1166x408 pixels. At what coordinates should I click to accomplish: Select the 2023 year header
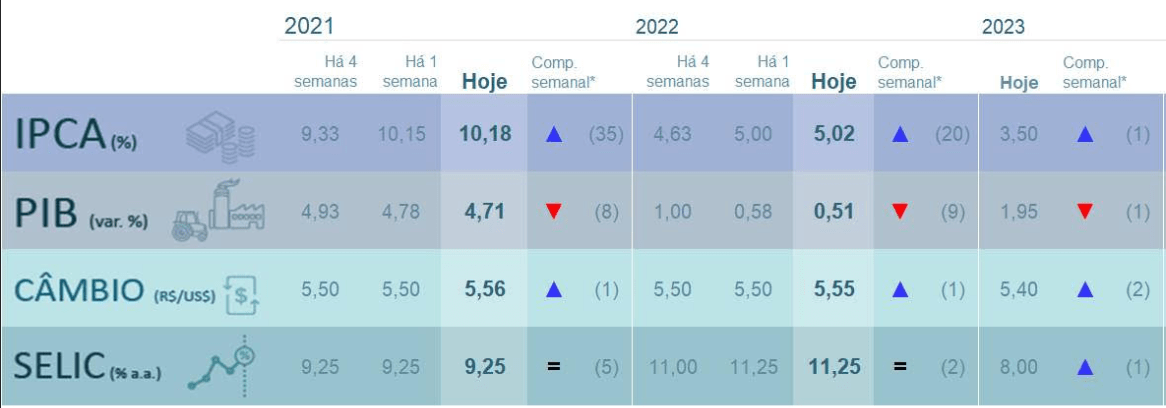(1003, 27)
